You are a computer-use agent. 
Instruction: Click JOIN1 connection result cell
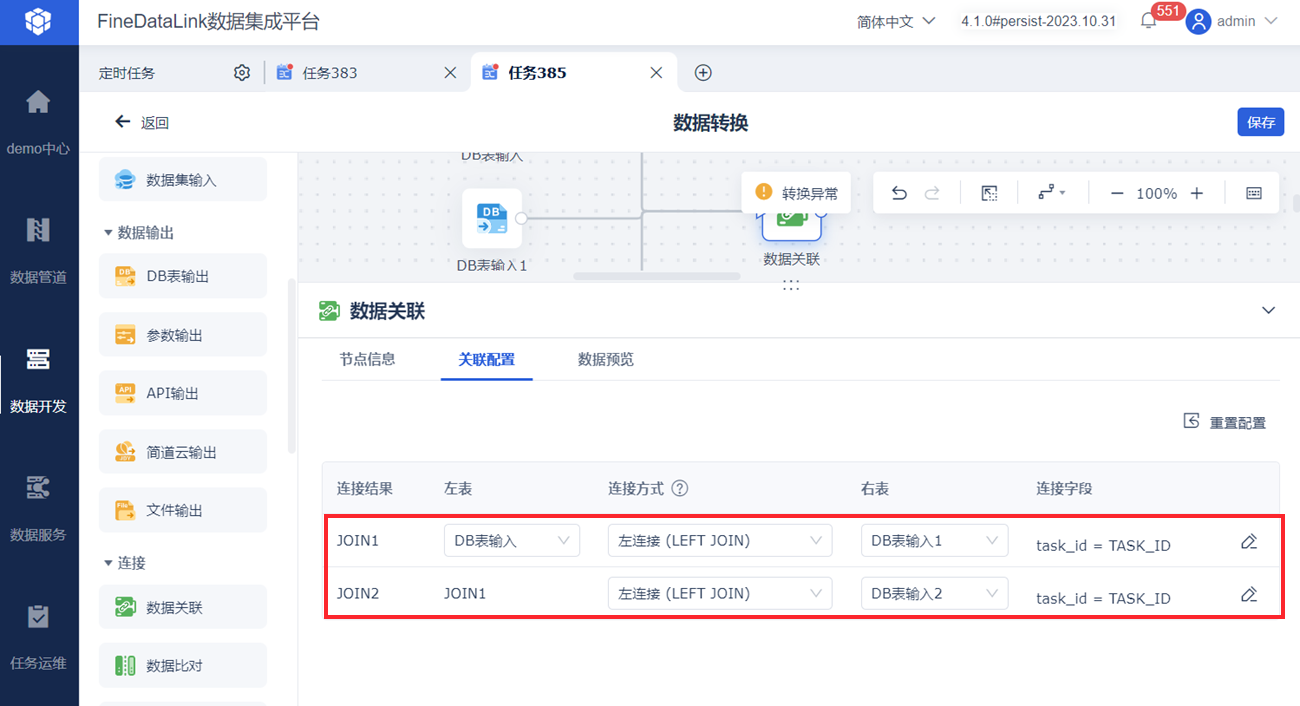click(358, 541)
